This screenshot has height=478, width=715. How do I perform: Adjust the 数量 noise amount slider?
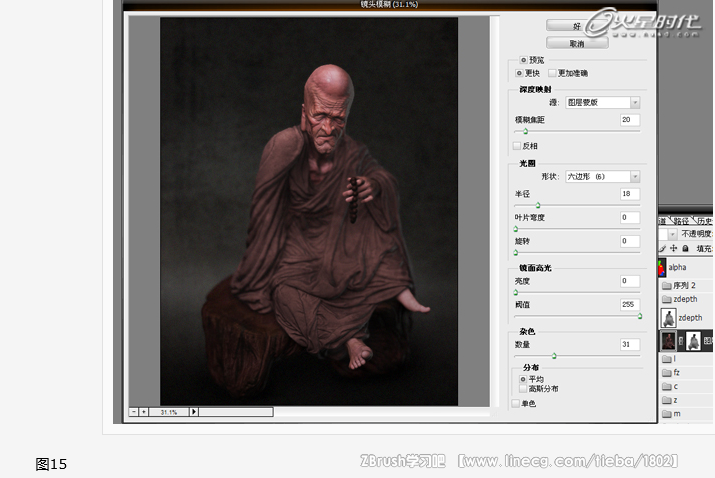554,356
